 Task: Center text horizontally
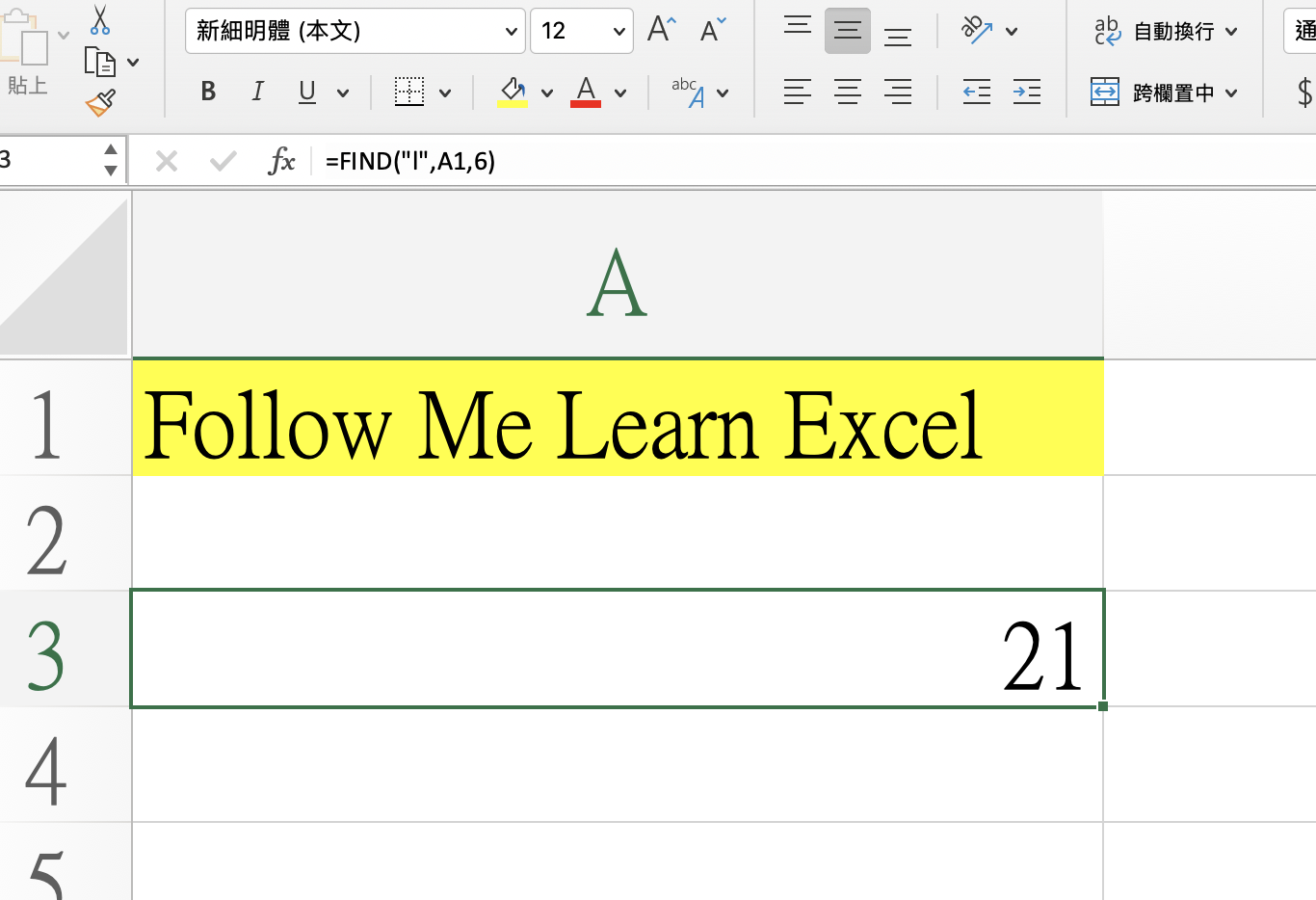(x=848, y=93)
